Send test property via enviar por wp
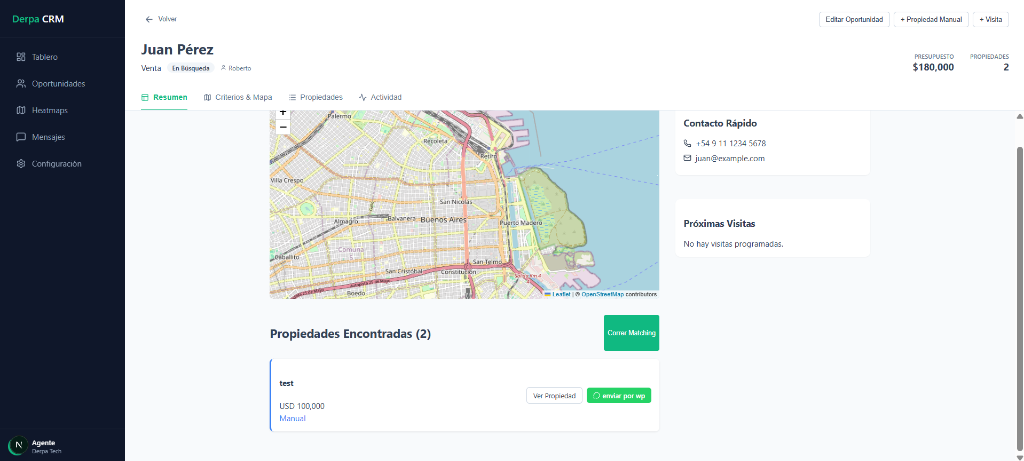This screenshot has width=1024, height=461. 619,395
